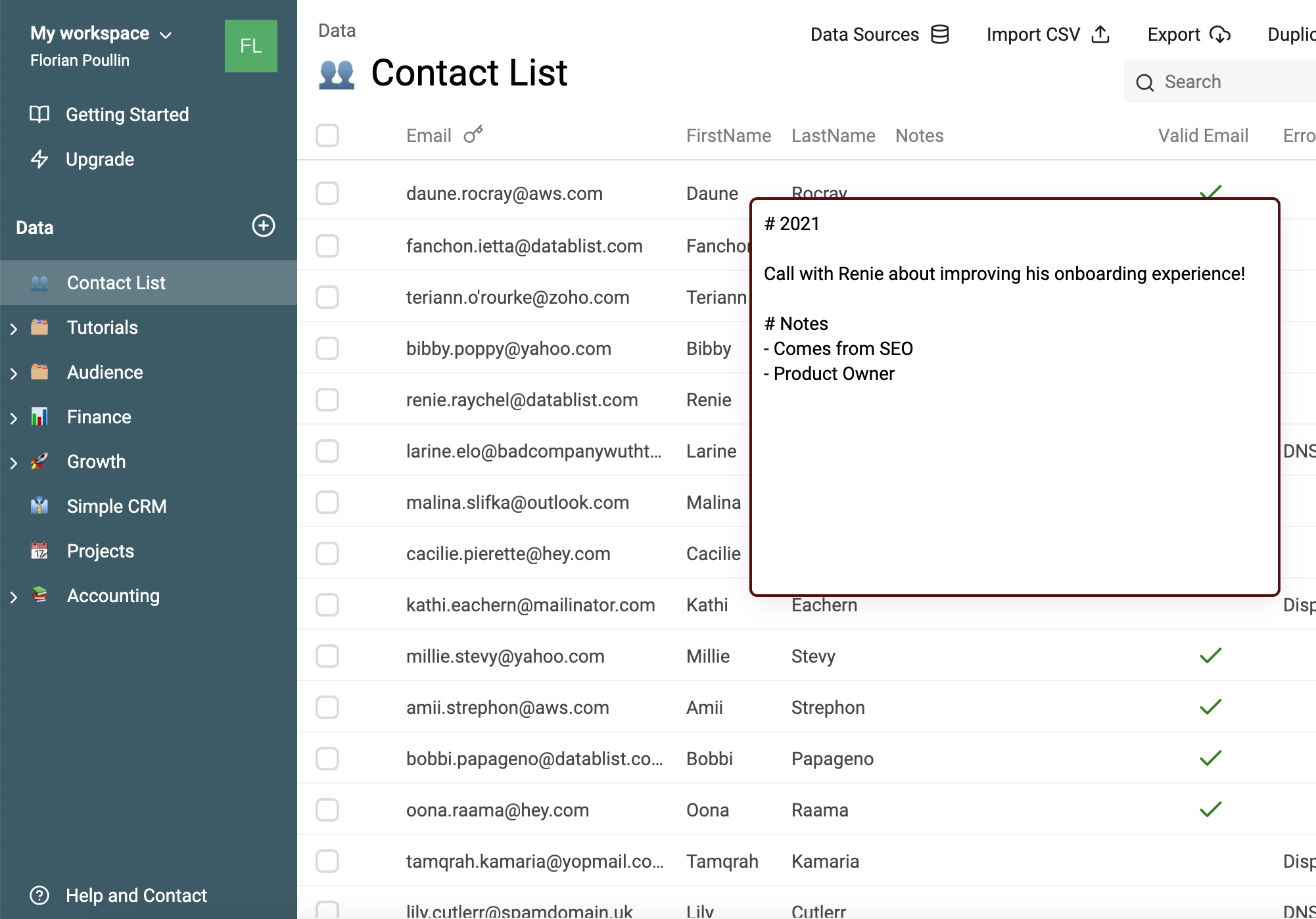Click the FL user avatar
Viewport: 1316px width, 919px height.
pos(250,46)
